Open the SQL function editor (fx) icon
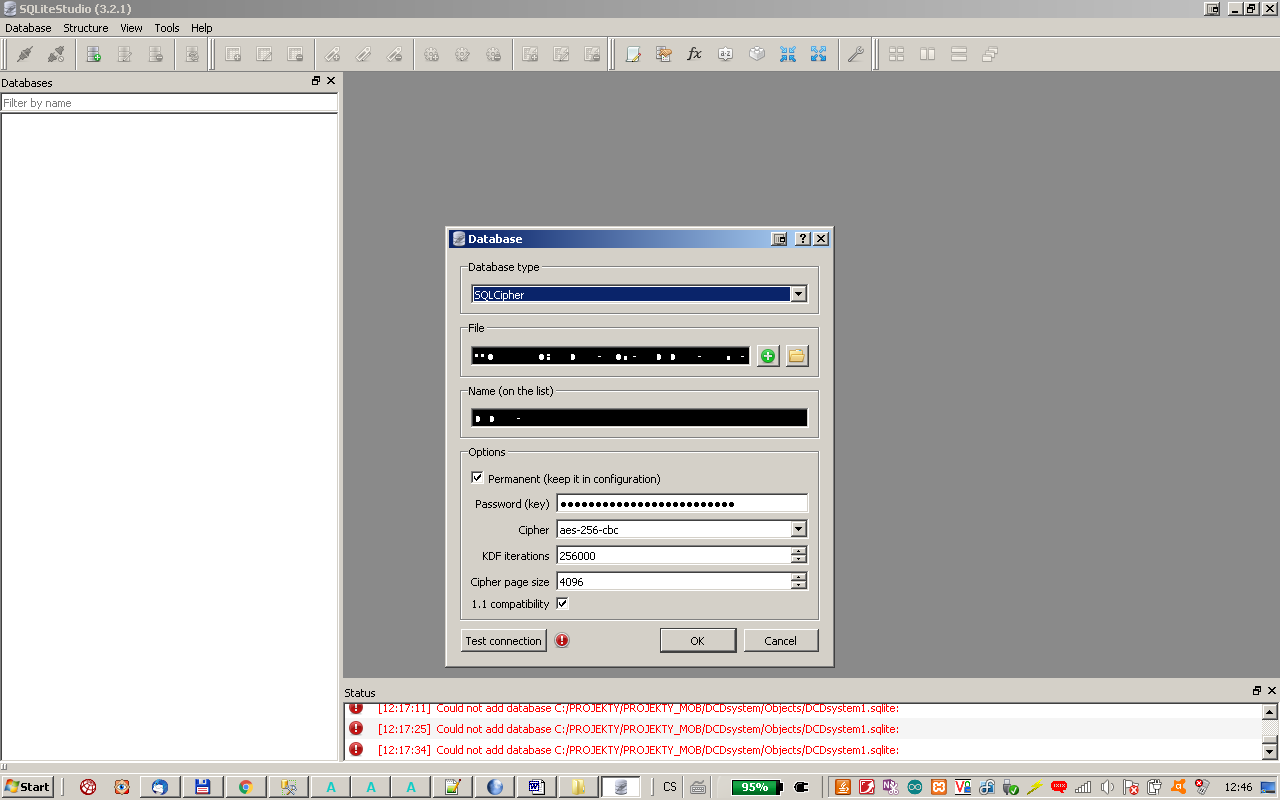1280x800 pixels. point(695,54)
